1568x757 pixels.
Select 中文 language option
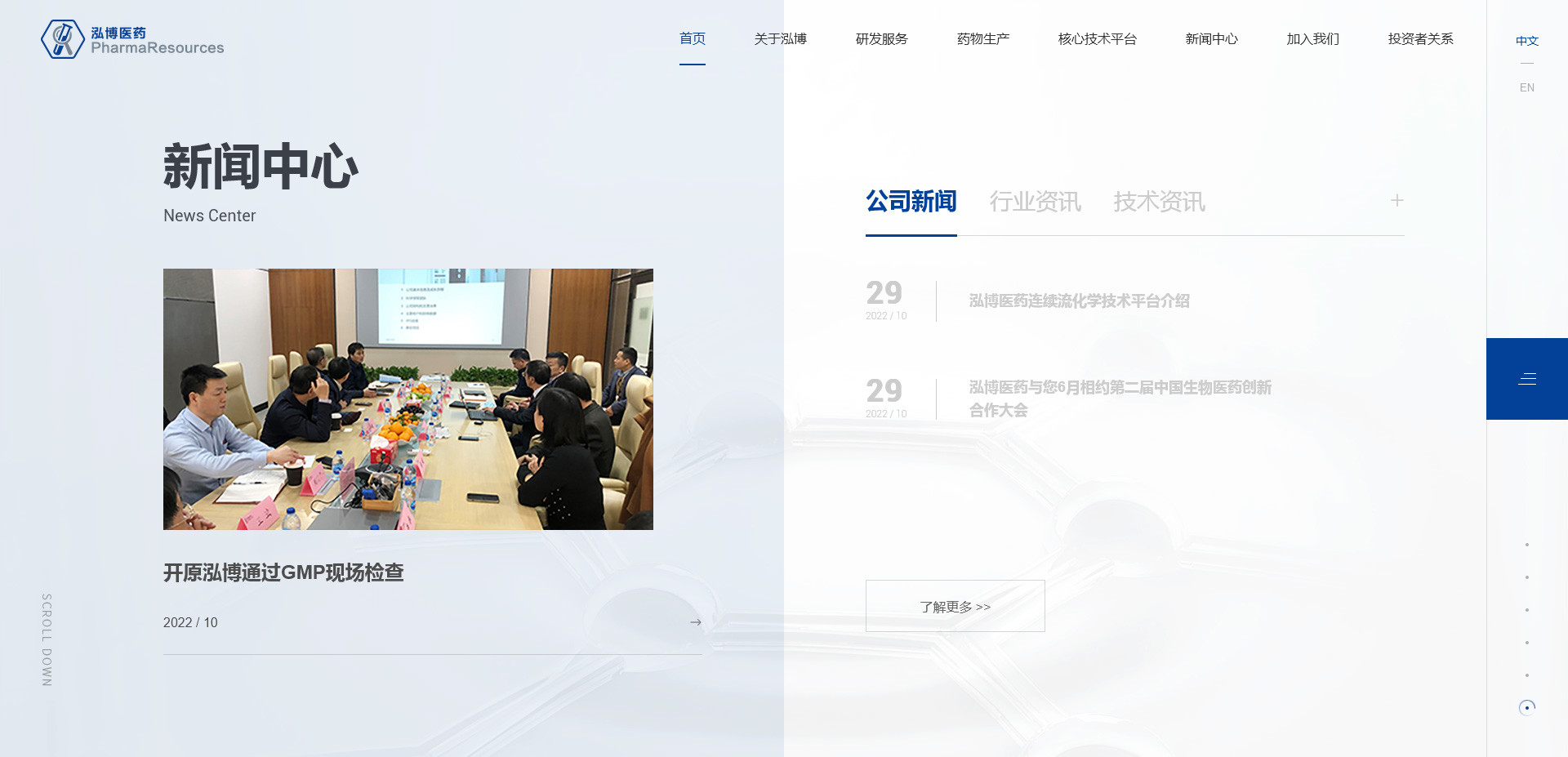pyautogui.click(x=1526, y=41)
